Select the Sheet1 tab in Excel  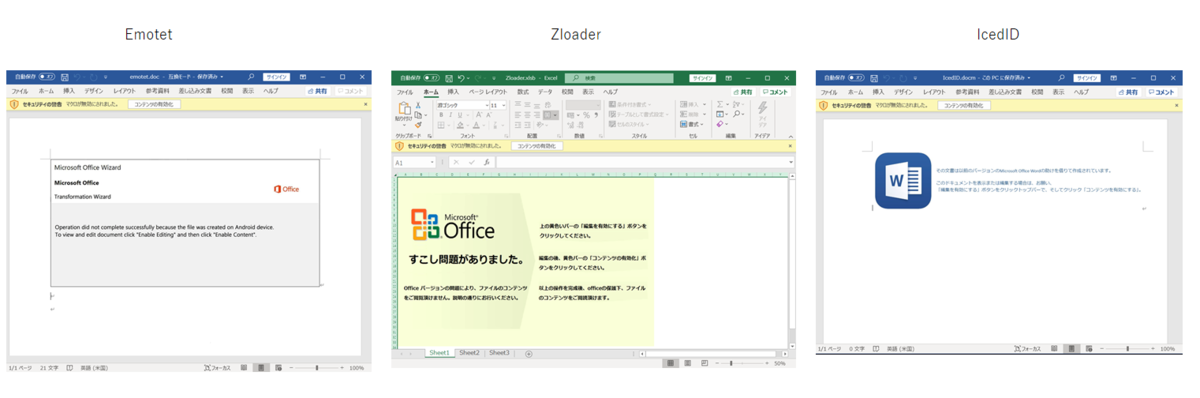tap(440, 353)
